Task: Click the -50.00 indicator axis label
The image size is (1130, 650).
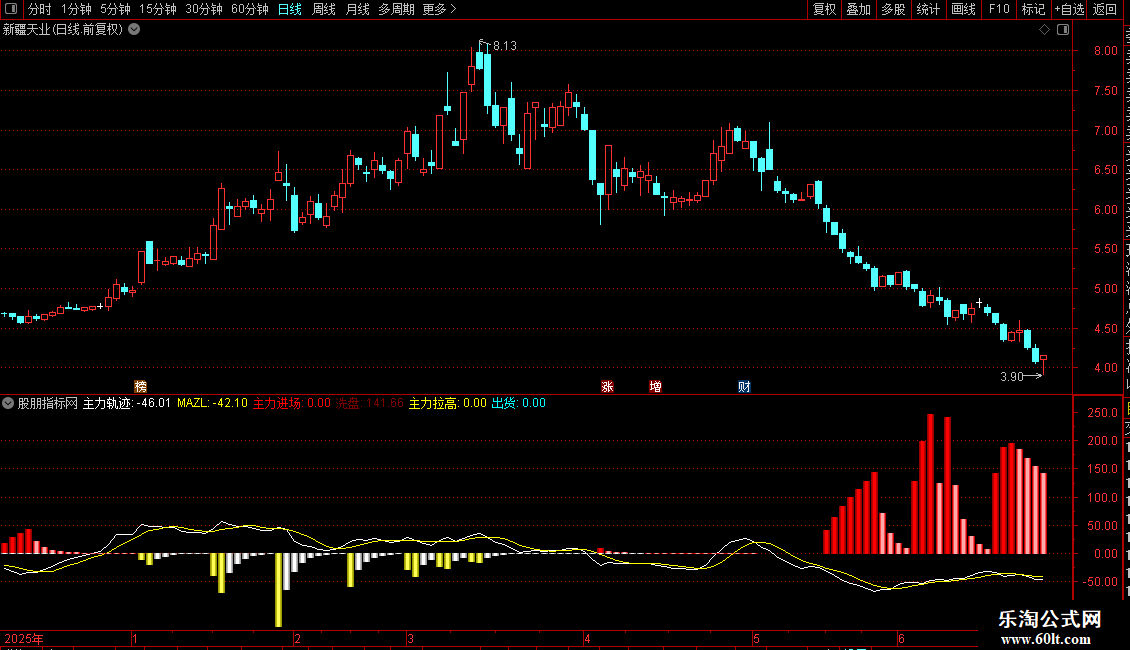Action: [x=1101, y=582]
